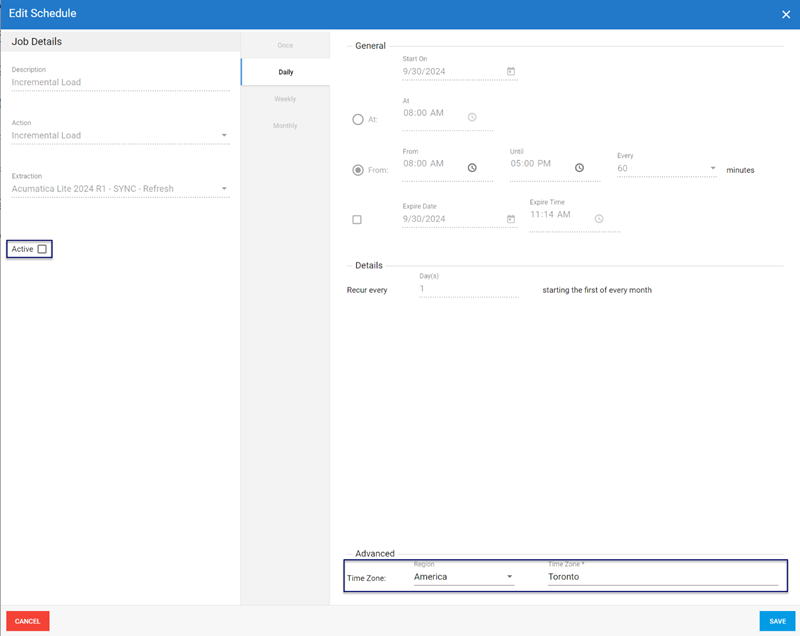Screen dimensions: 800x636
Task: Expand the Extraction selection dropdown
Action: (225, 188)
